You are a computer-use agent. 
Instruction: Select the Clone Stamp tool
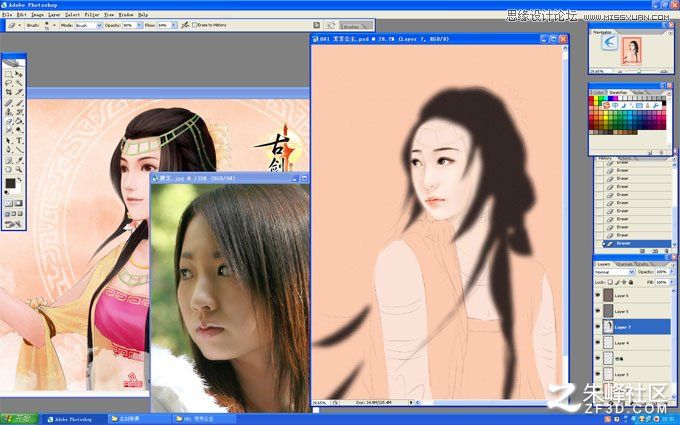[x=8, y=111]
